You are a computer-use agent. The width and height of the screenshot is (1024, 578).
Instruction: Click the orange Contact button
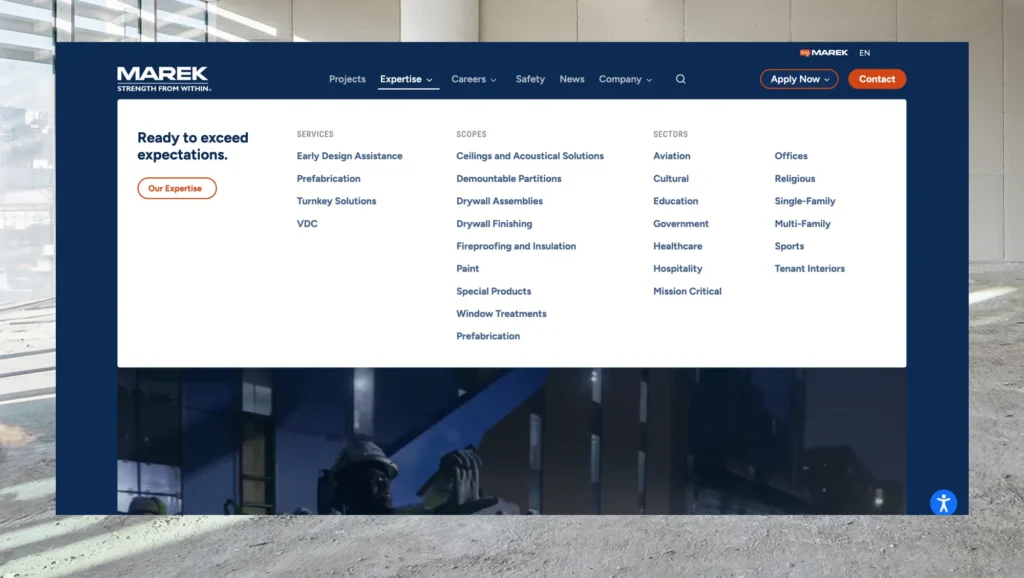pyautogui.click(x=877, y=79)
